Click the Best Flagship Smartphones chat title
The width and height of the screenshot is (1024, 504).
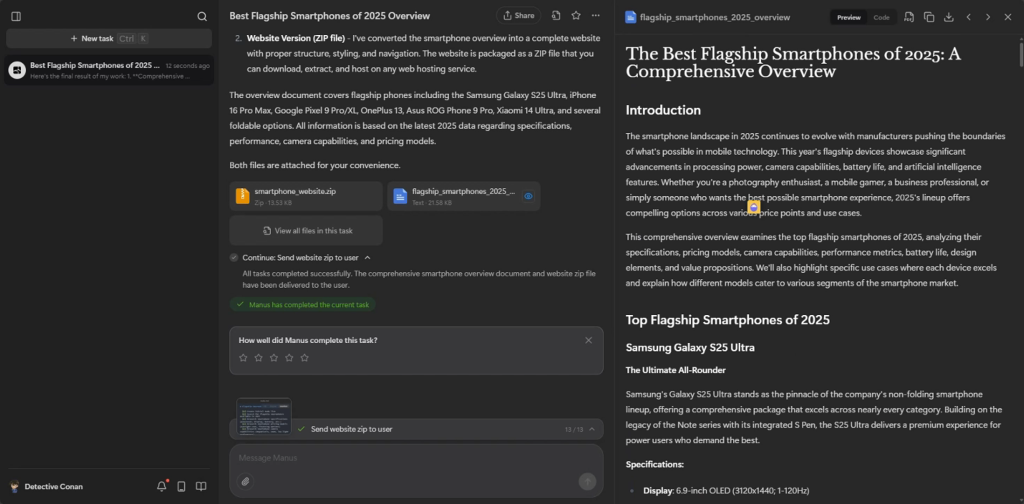coord(329,16)
